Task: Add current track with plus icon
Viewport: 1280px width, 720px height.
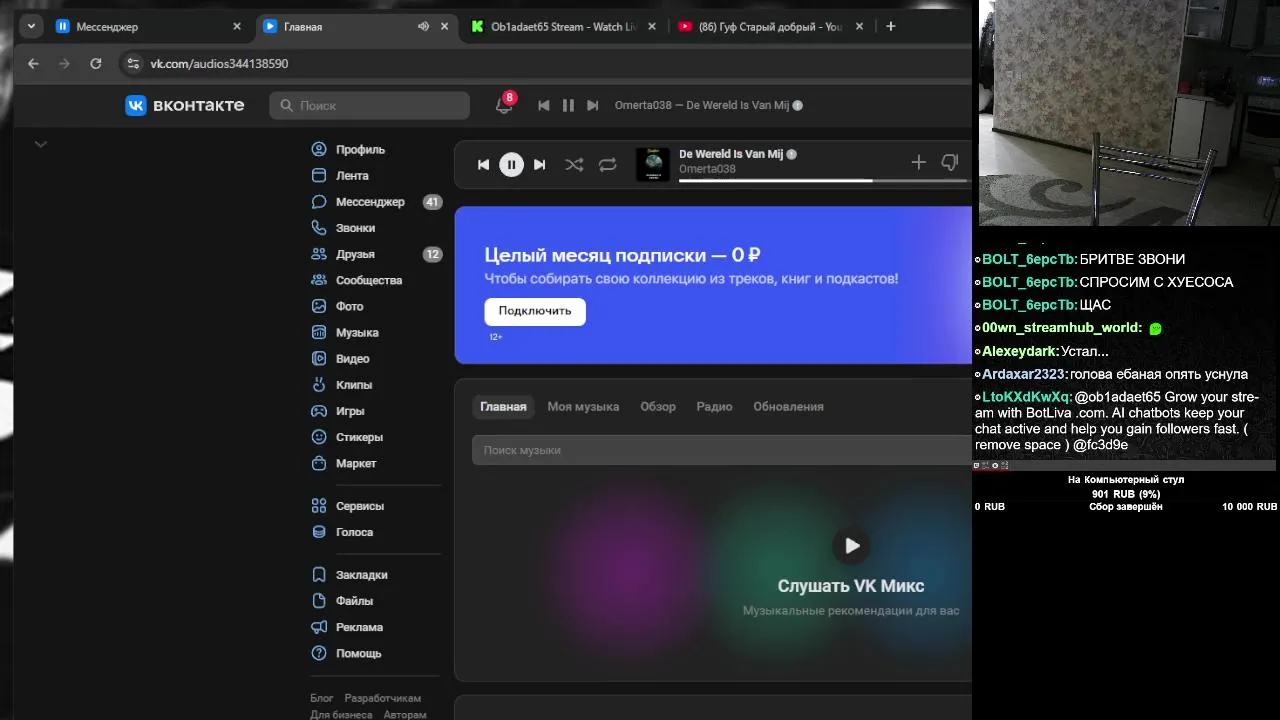Action: (918, 162)
